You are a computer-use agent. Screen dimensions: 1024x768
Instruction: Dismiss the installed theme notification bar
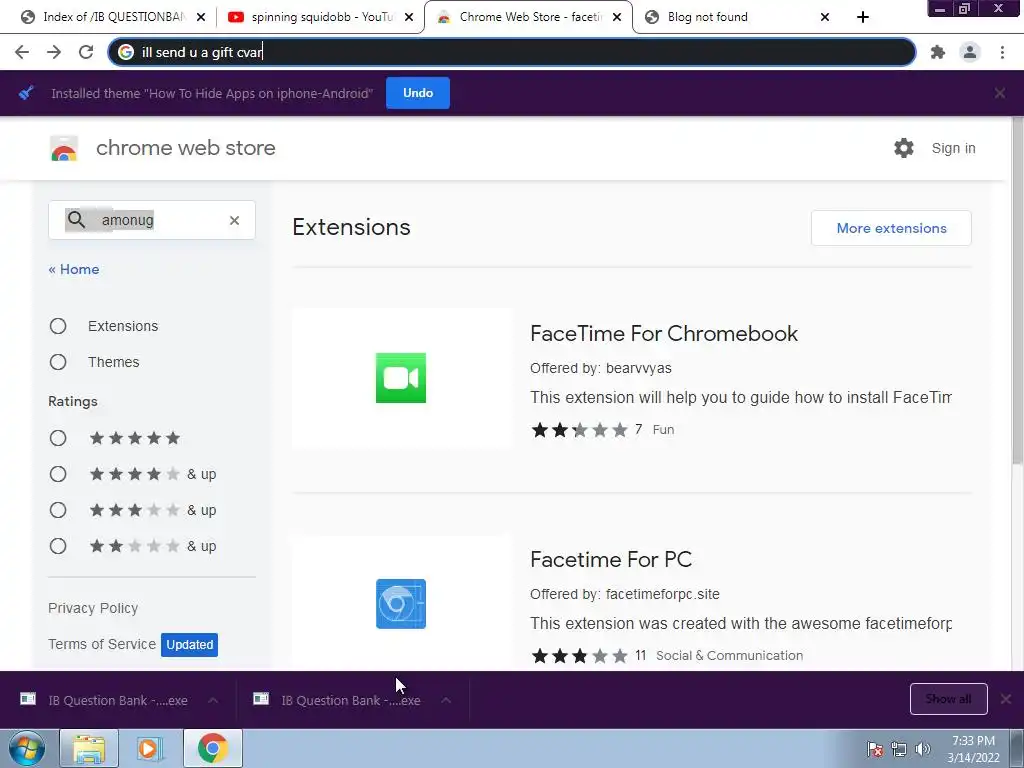click(1000, 93)
